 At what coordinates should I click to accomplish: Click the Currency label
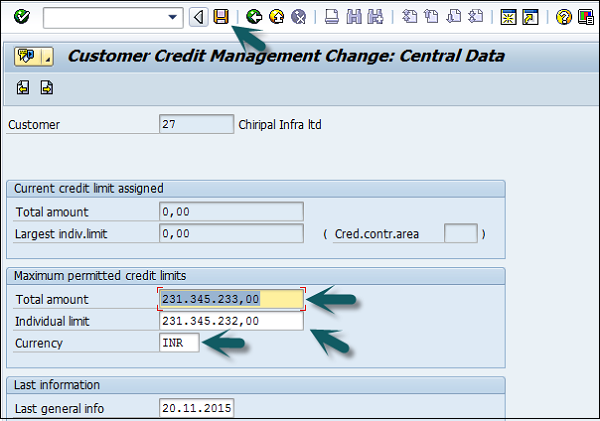click(x=39, y=343)
